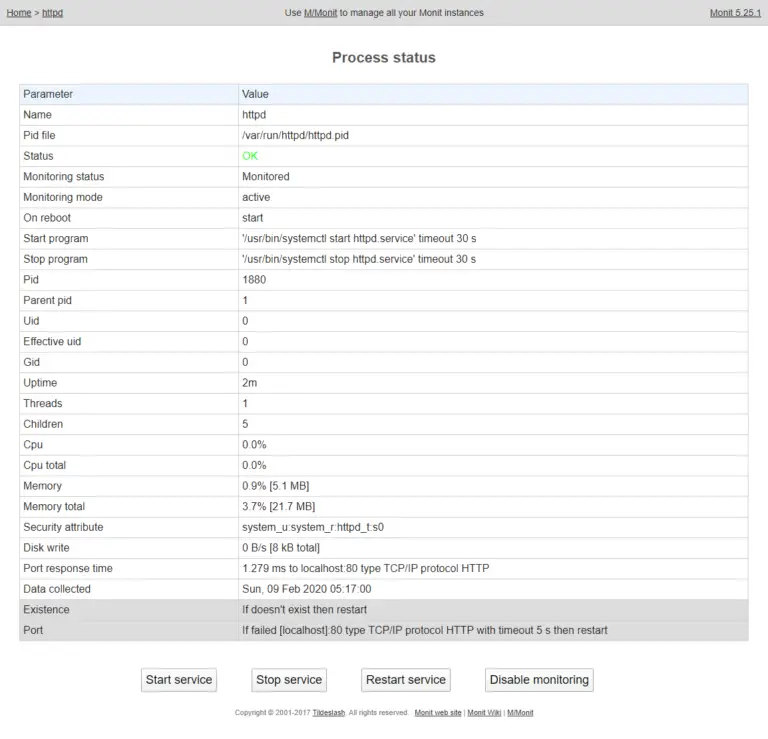Click the Process status heading
768x739 pixels.
tap(384, 57)
